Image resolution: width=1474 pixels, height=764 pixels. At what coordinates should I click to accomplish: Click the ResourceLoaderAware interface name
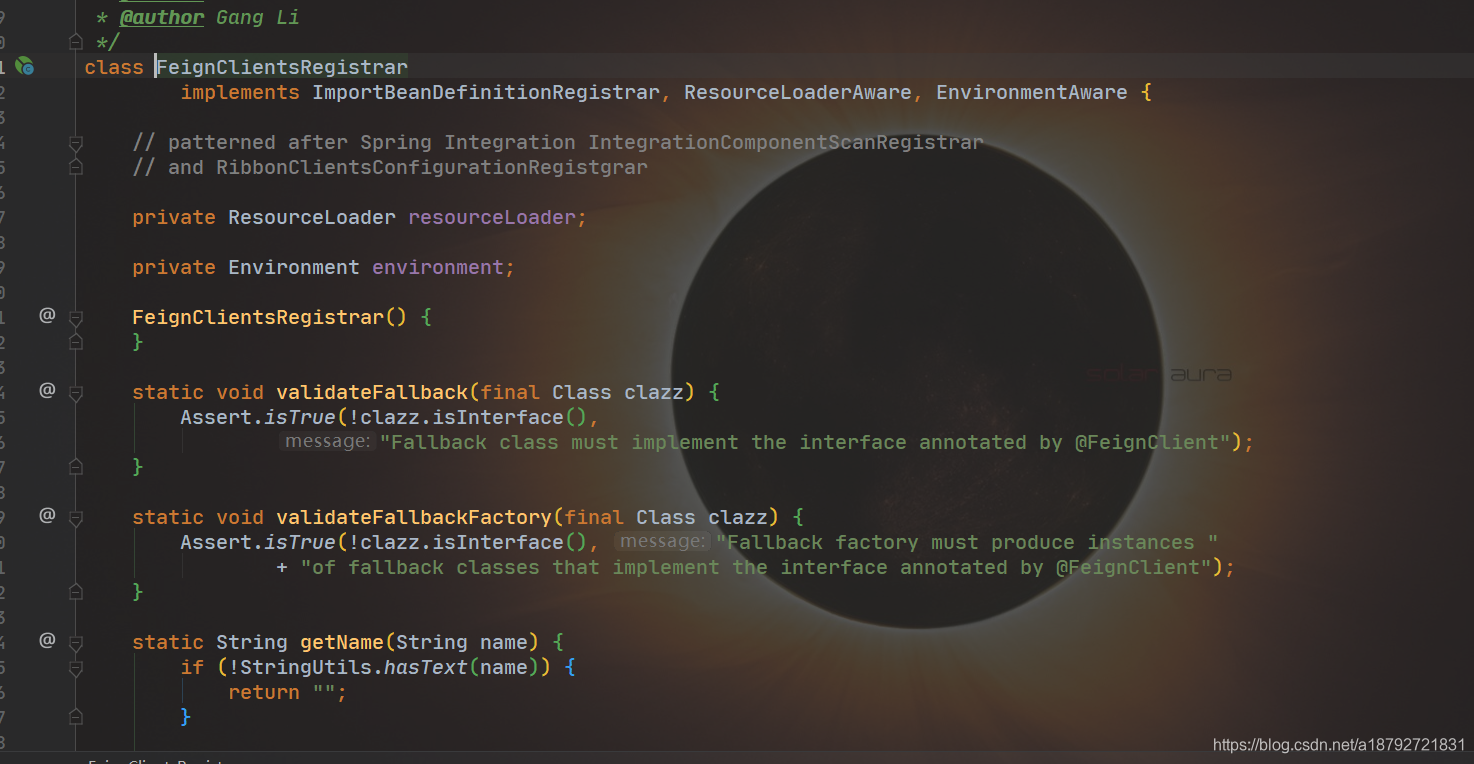pyautogui.click(x=798, y=92)
